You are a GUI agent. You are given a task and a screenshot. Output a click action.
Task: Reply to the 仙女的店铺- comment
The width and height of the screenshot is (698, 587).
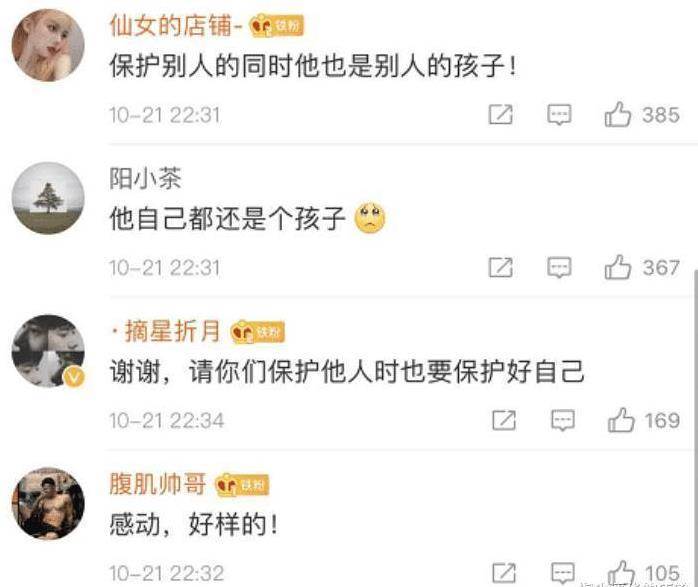(x=559, y=115)
